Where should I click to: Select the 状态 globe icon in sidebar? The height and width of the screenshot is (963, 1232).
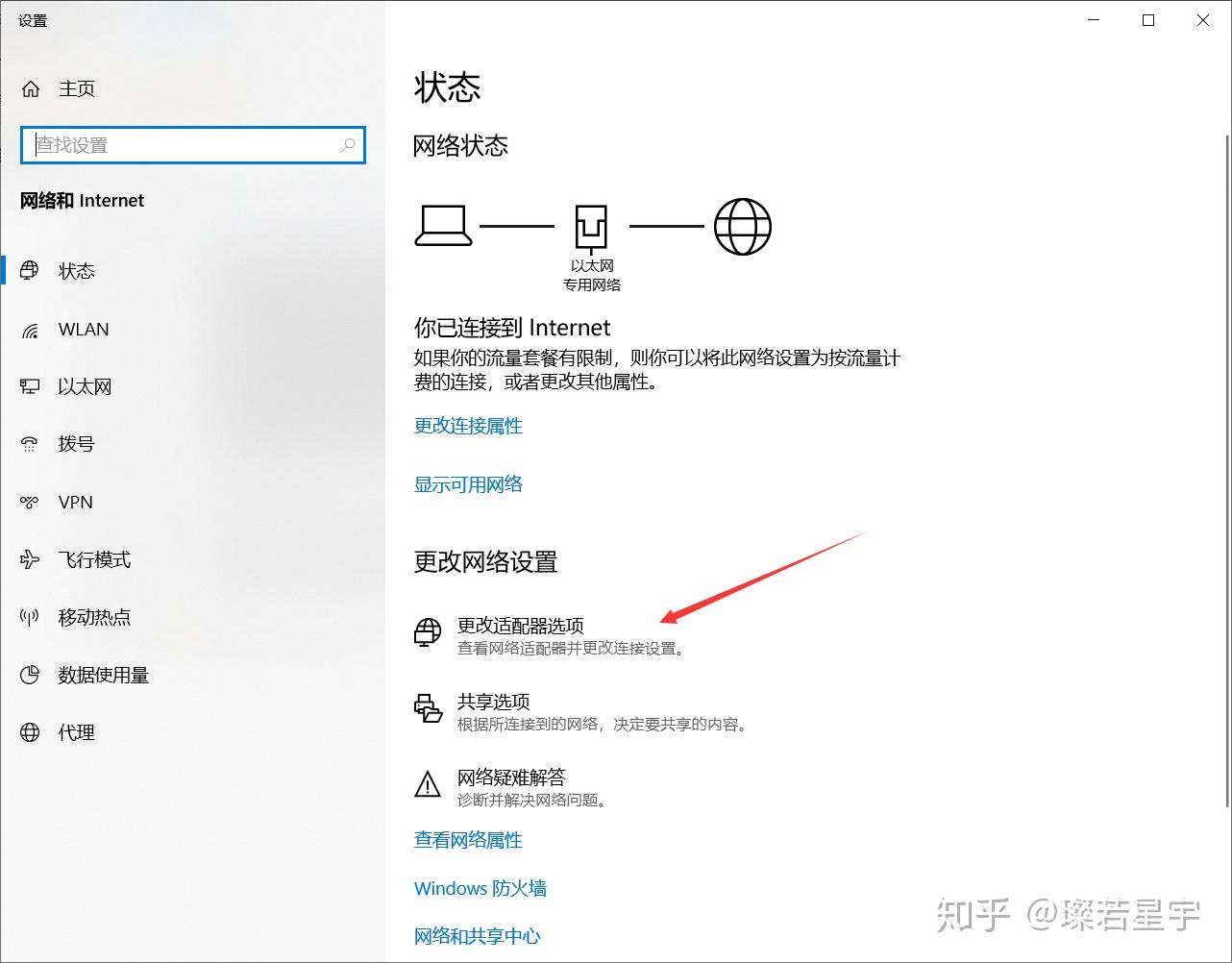click(30, 271)
